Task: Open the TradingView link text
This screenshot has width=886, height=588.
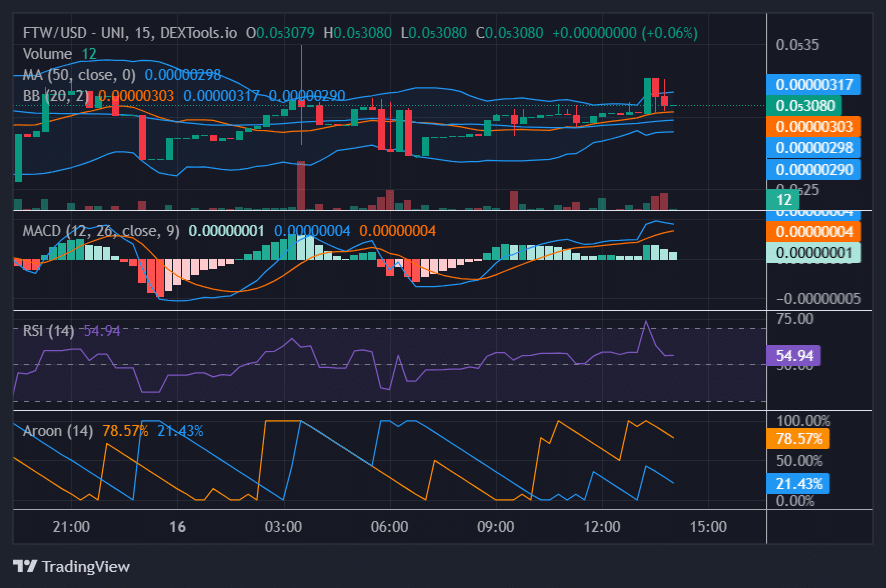Action: coord(86,567)
